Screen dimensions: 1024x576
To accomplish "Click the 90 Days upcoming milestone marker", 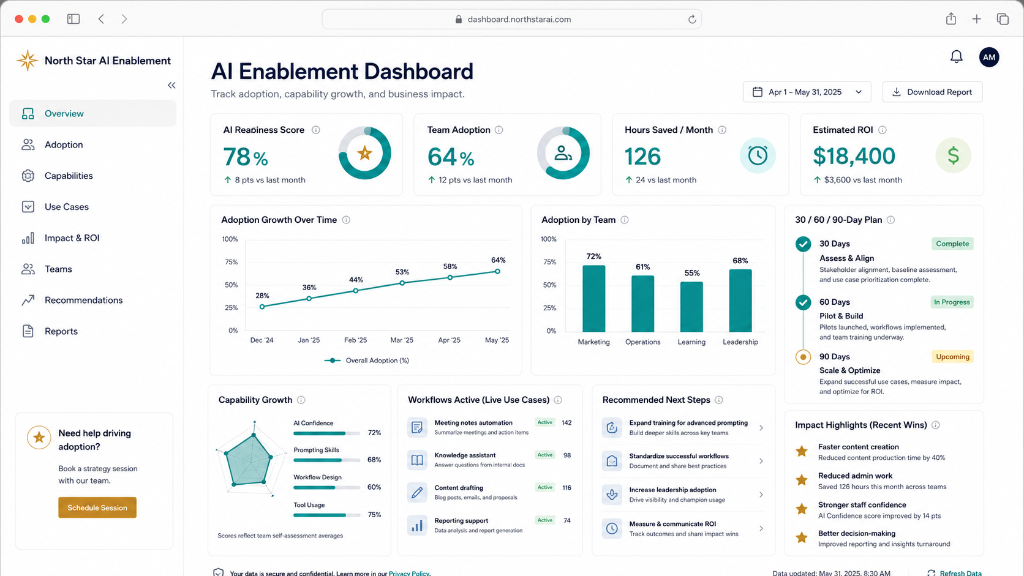I will coord(803,357).
